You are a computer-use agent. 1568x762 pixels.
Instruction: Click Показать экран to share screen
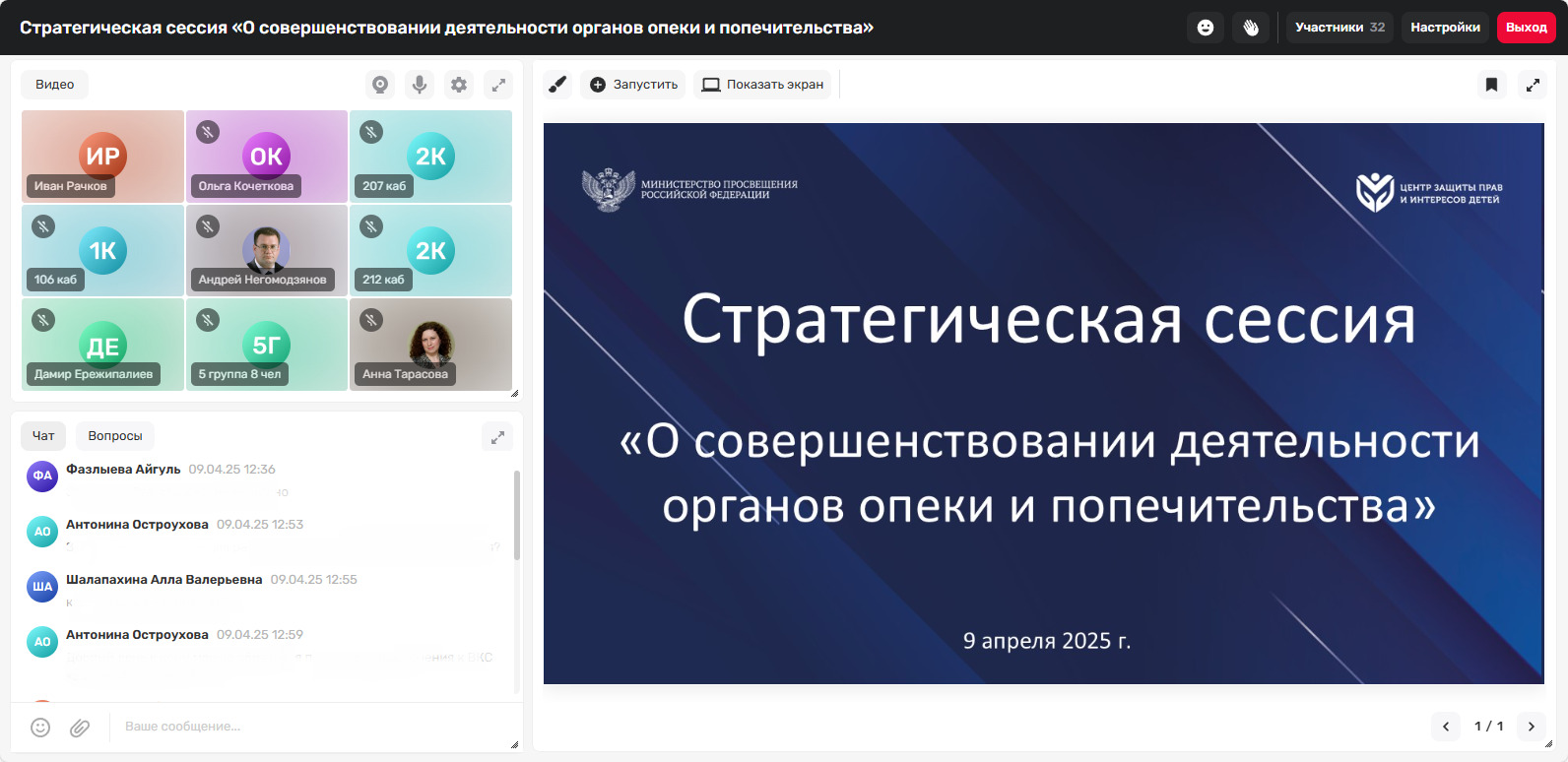tap(762, 85)
